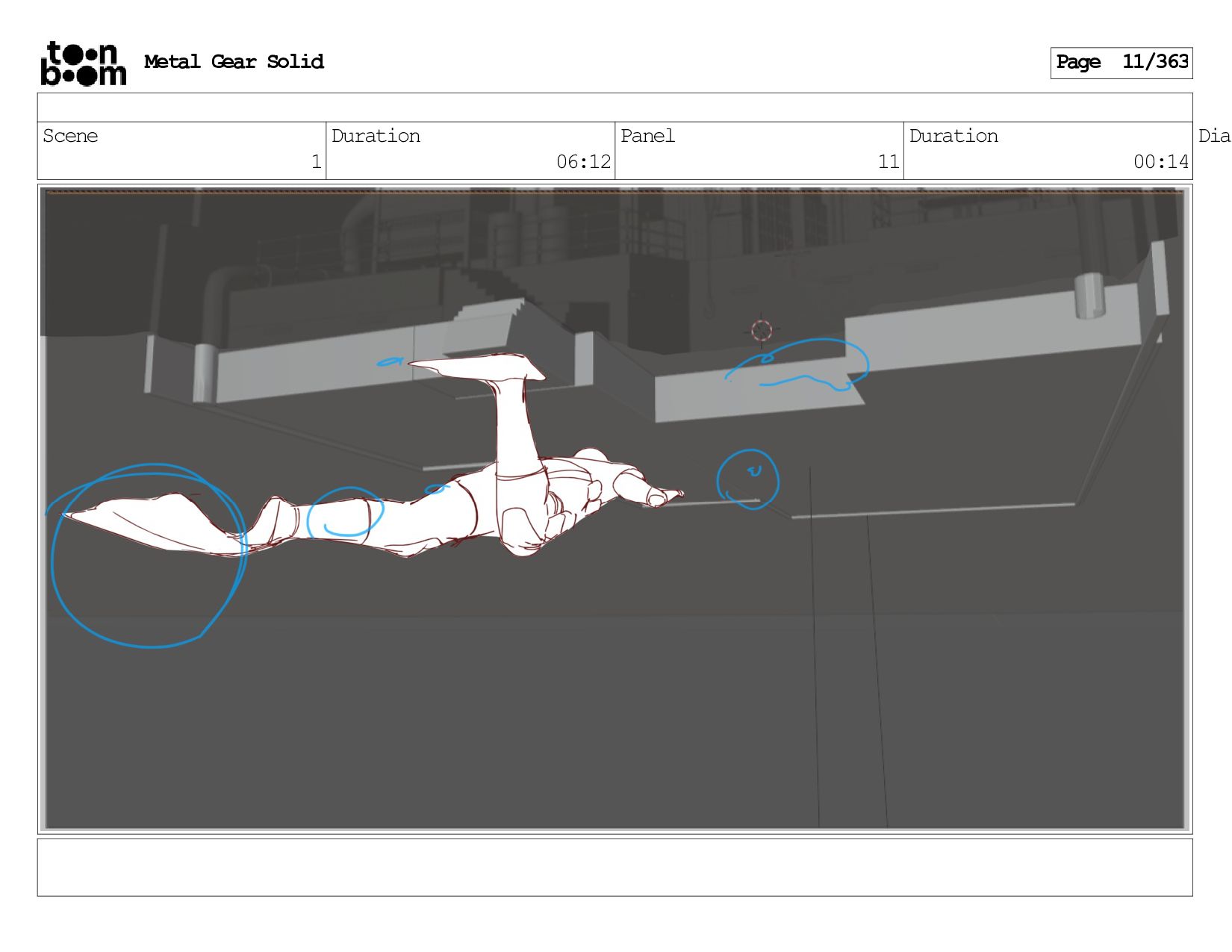Click the Panel label

[x=647, y=136]
